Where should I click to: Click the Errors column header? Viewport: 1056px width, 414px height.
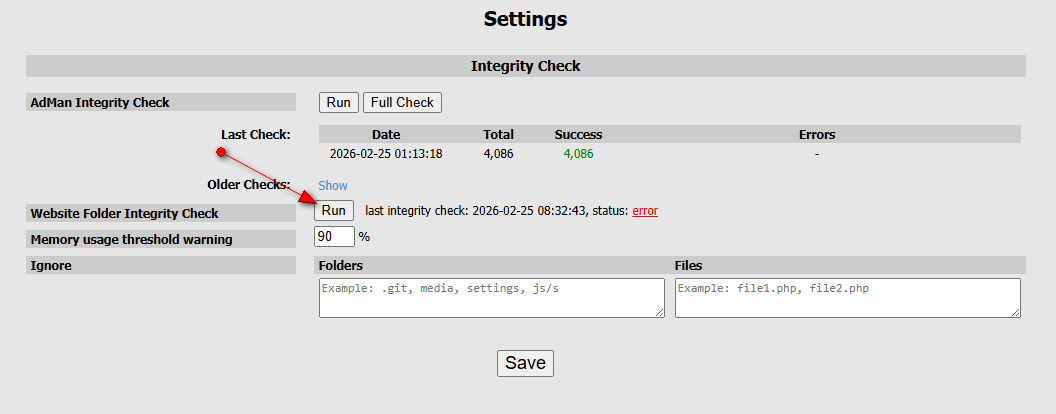click(817, 134)
